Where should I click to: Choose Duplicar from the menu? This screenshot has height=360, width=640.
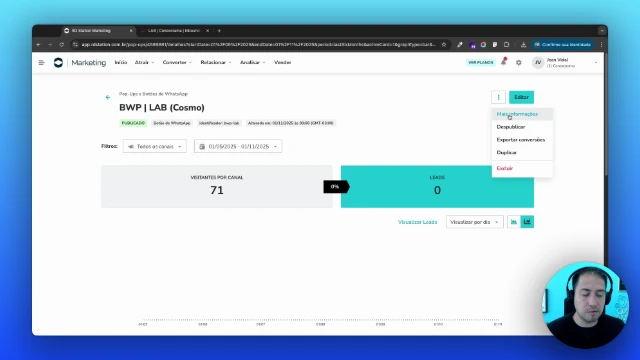click(522, 152)
